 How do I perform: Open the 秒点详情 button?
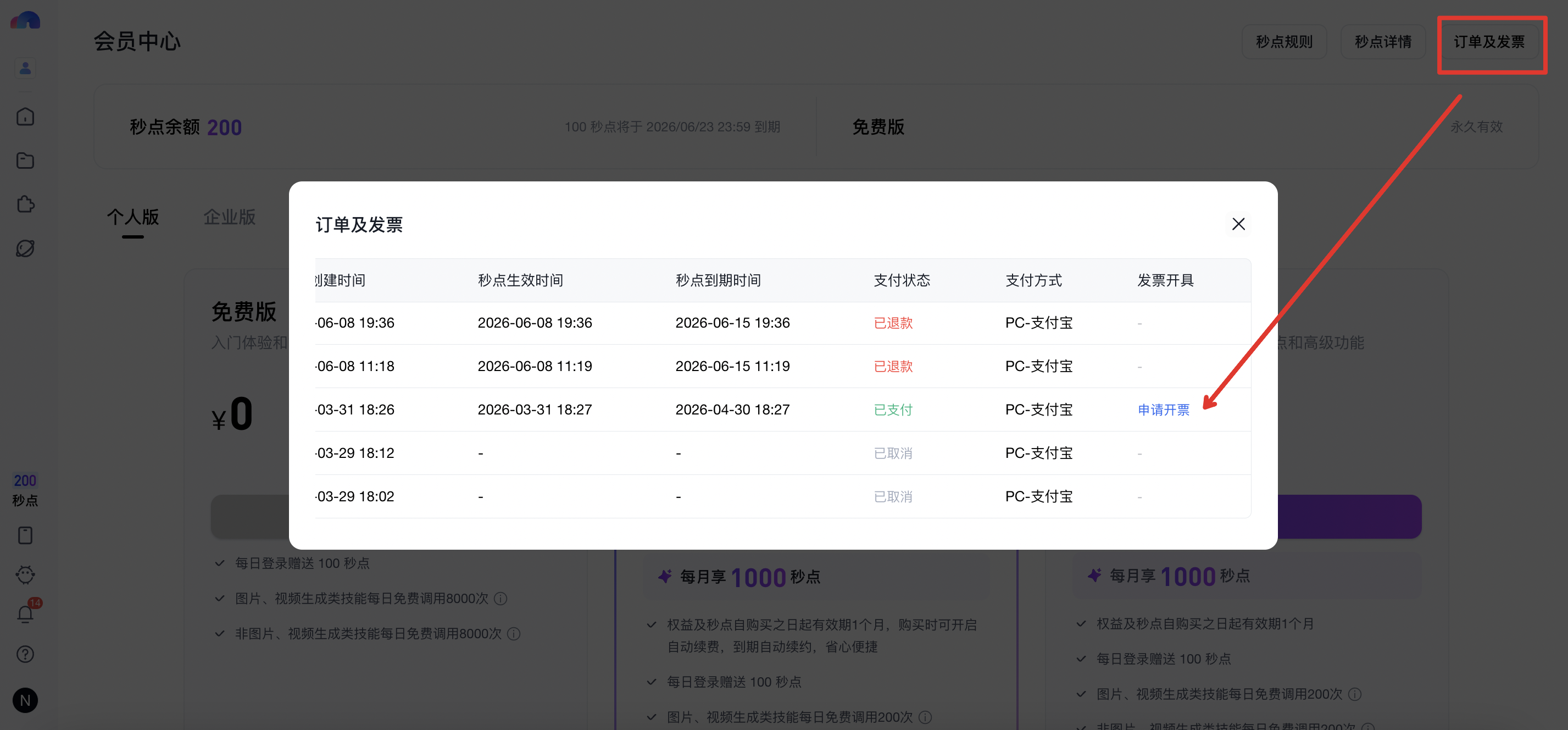[x=1383, y=42]
